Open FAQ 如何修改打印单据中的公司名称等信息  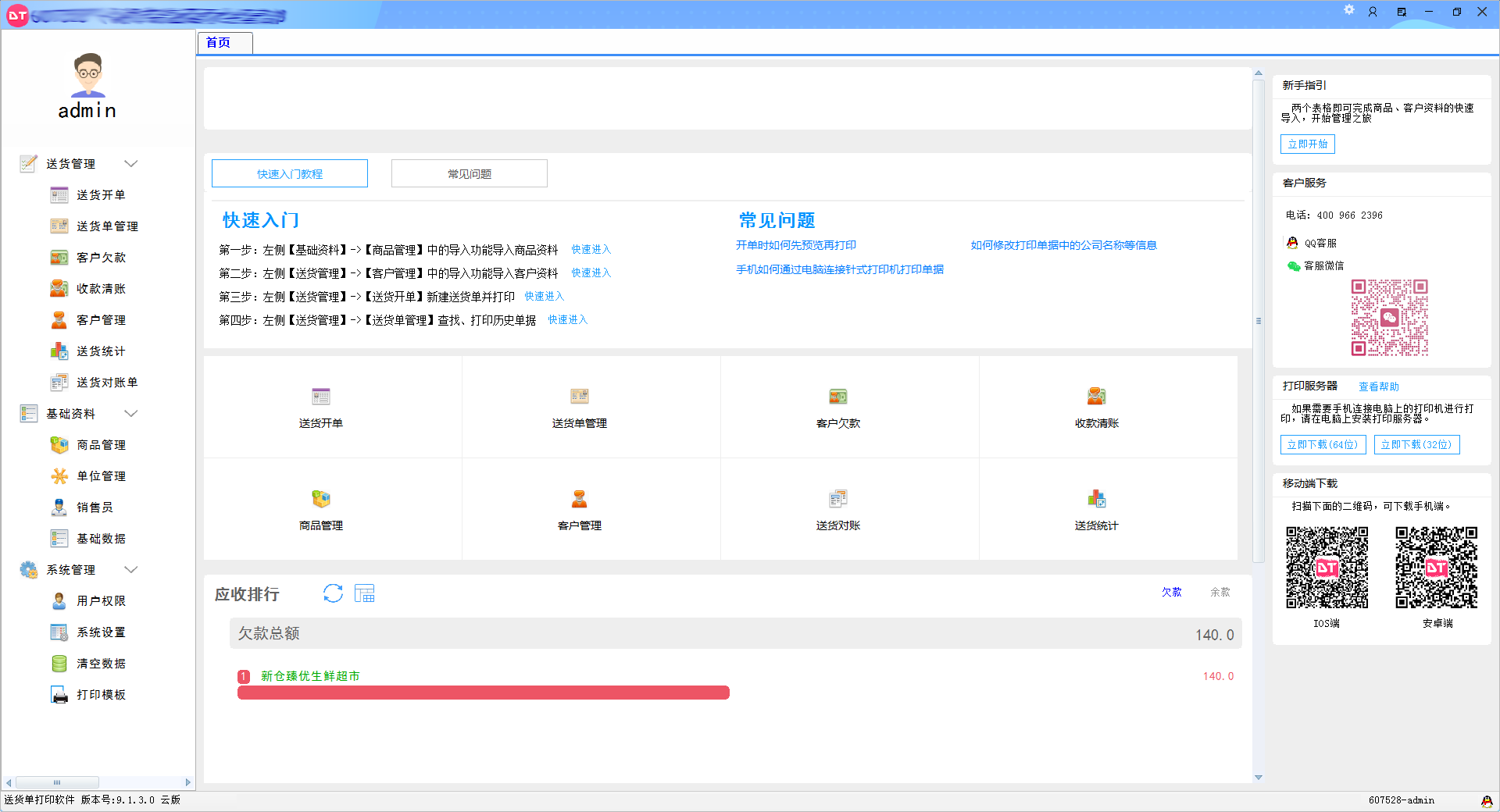click(1064, 245)
